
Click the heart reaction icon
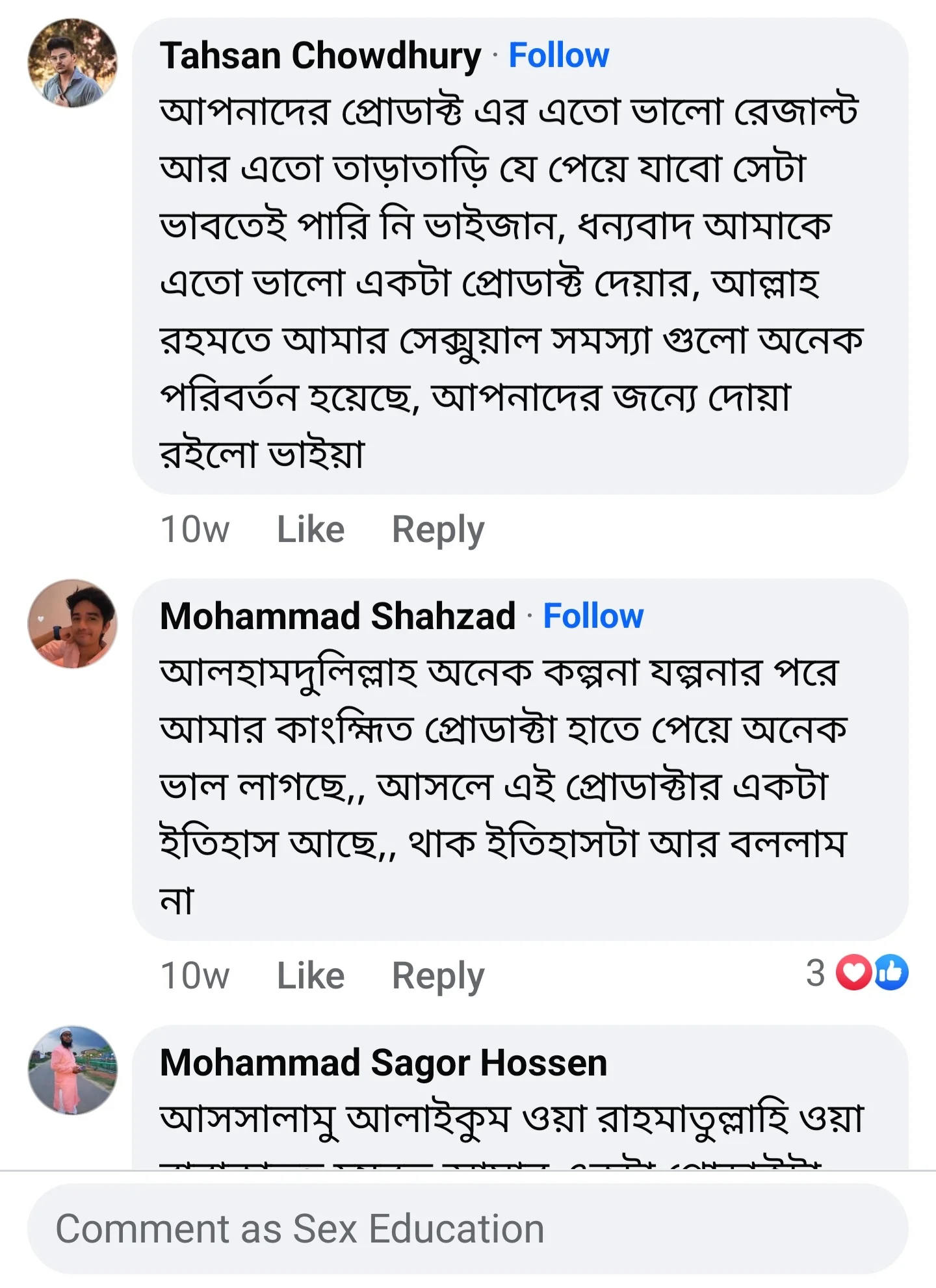[x=853, y=973]
